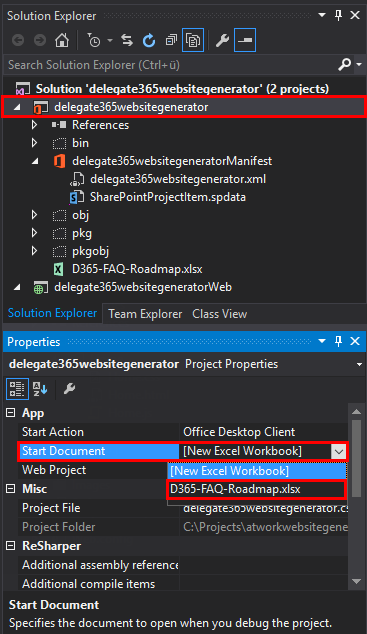
Task: Refresh the Solution Explorer
Action: tap(149, 40)
